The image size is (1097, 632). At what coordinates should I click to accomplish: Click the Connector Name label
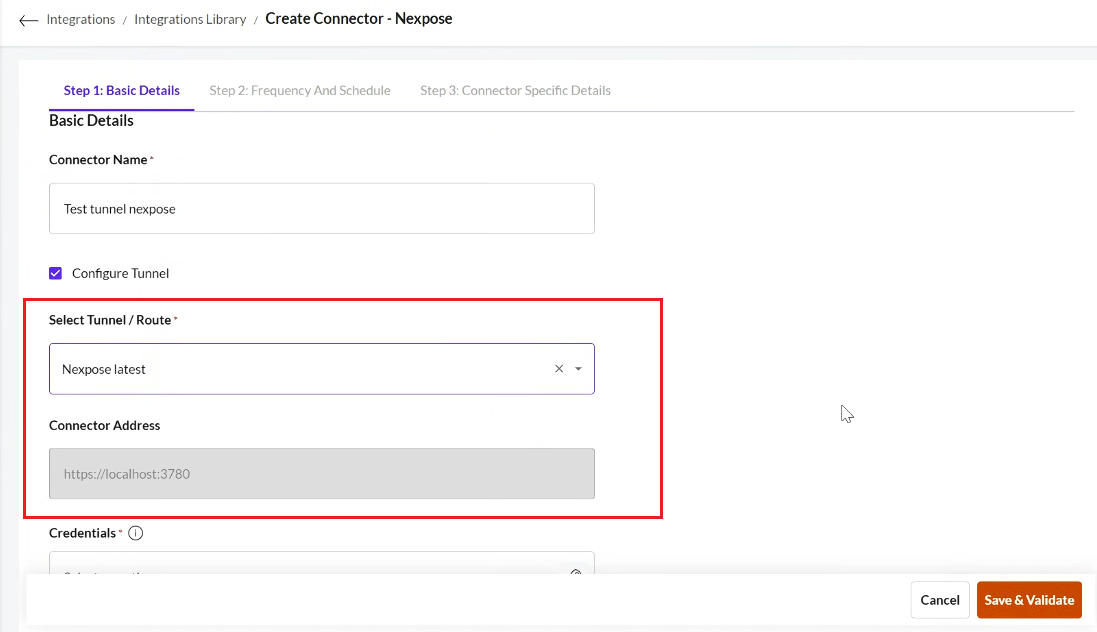[x=98, y=160]
